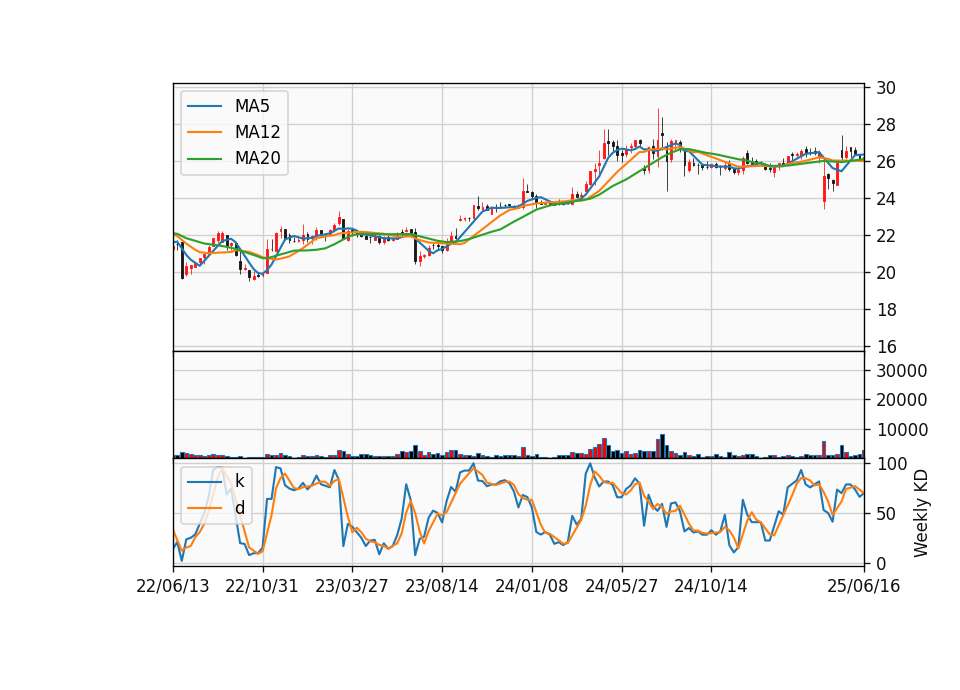The image size is (960, 690).
Task: Click volume axis value 30000
Action: tap(901, 370)
